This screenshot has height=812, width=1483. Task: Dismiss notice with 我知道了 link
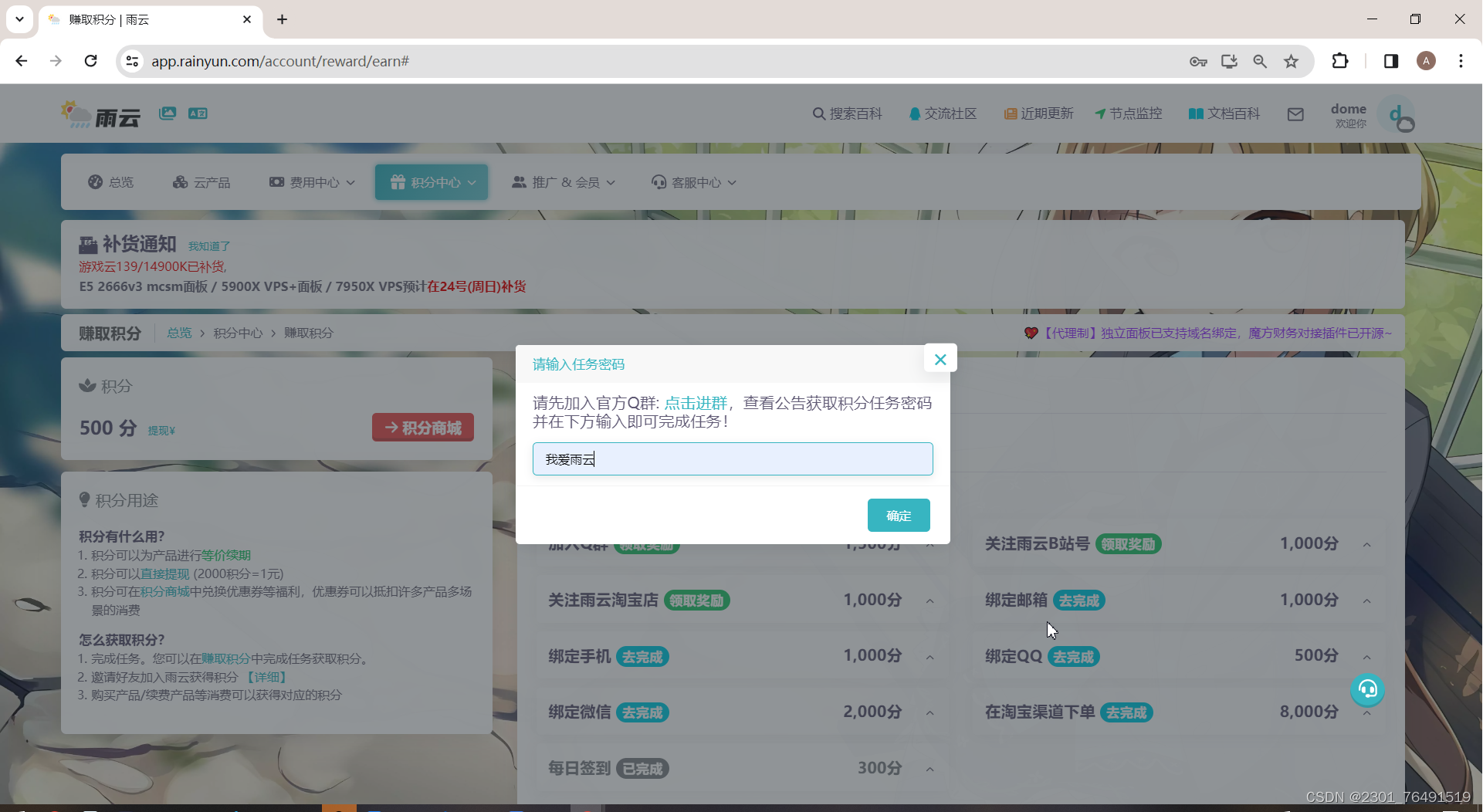[x=209, y=246]
